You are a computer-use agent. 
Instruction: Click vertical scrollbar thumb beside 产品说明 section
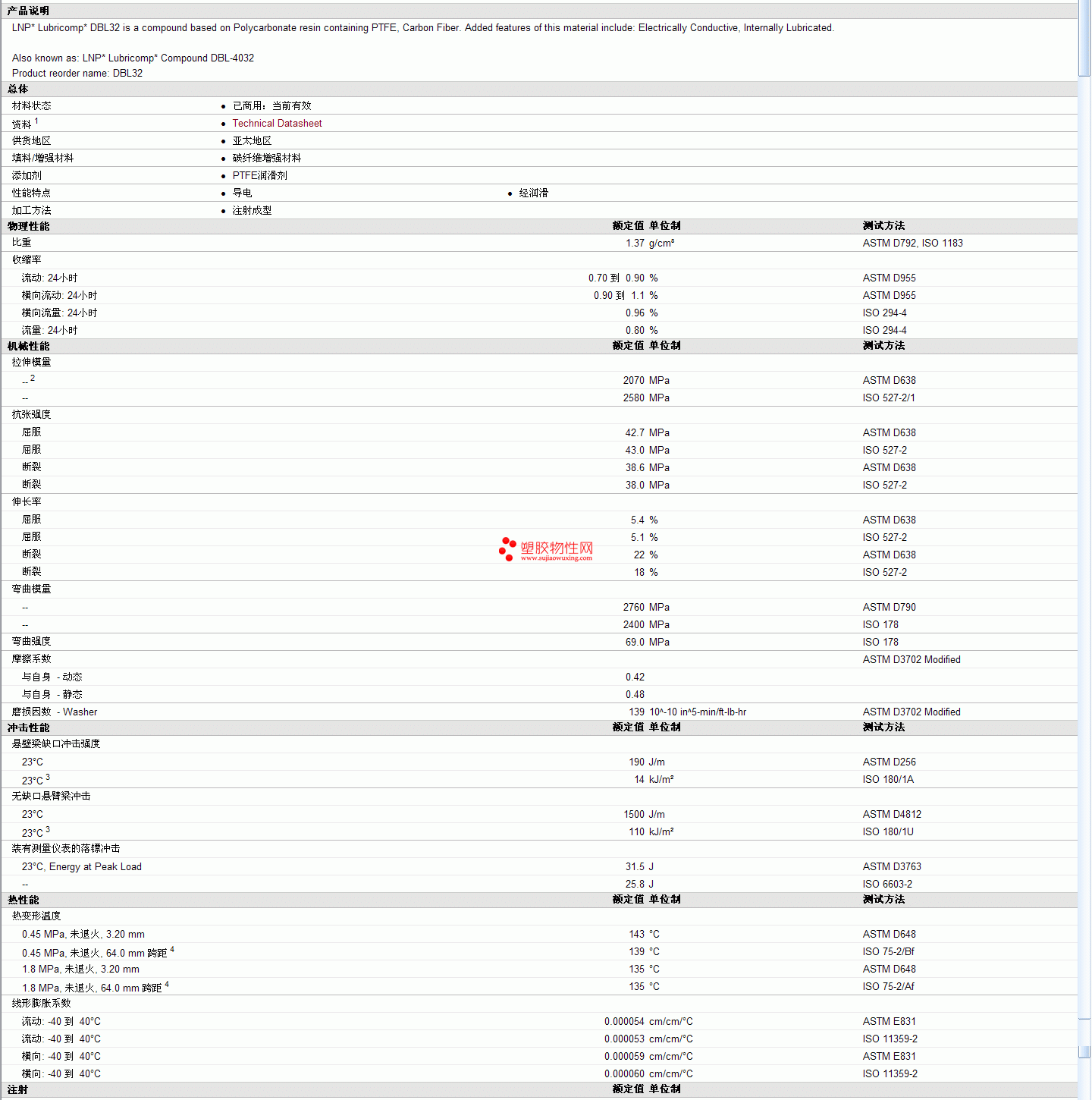pos(1084,38)
